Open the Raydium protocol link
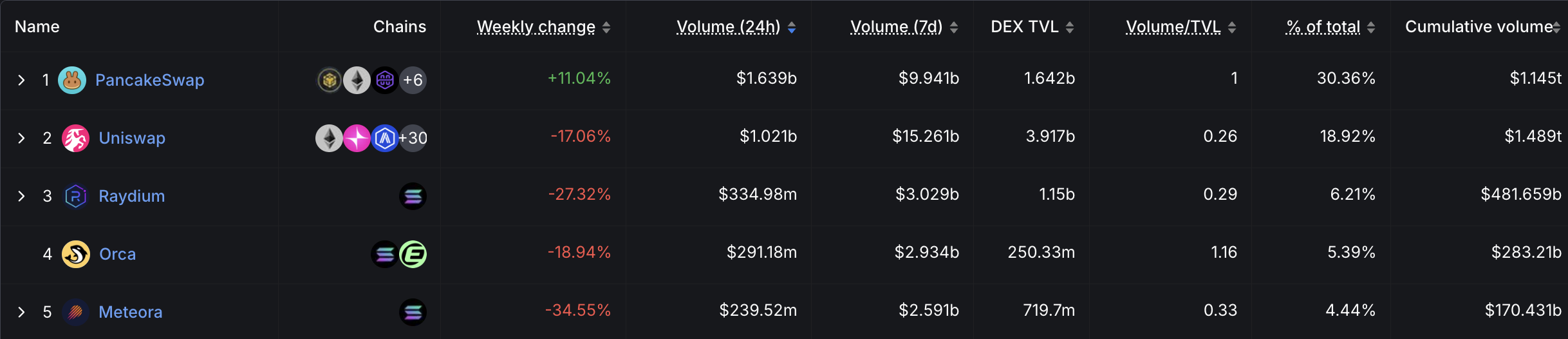1568x339 pixels. click(x=132, y=196)
